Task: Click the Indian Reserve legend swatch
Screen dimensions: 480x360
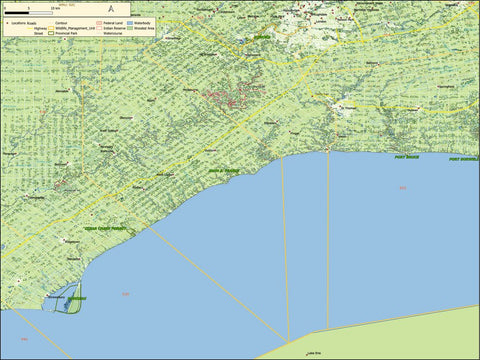Action: pyautogui.click(x=99, y=28)
